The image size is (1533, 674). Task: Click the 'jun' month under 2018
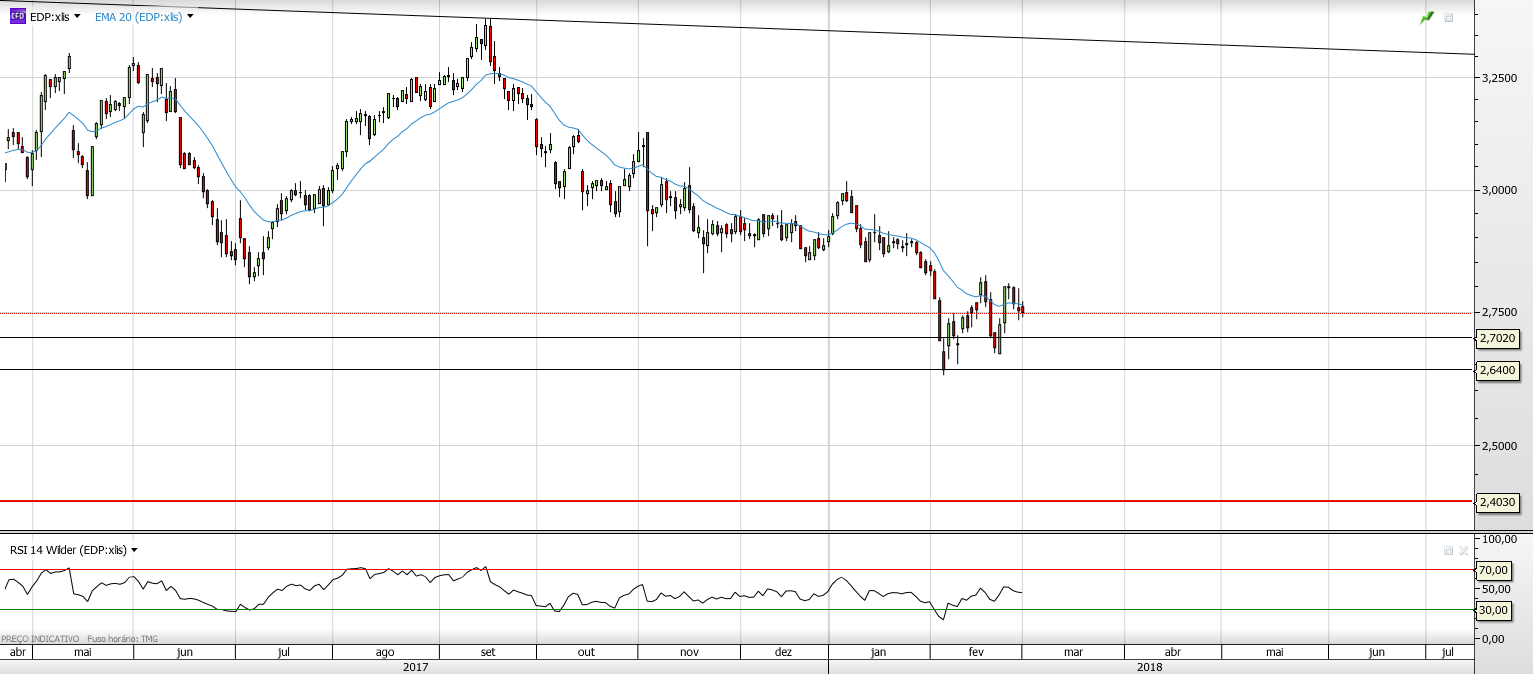click(x=1377, y=652)
